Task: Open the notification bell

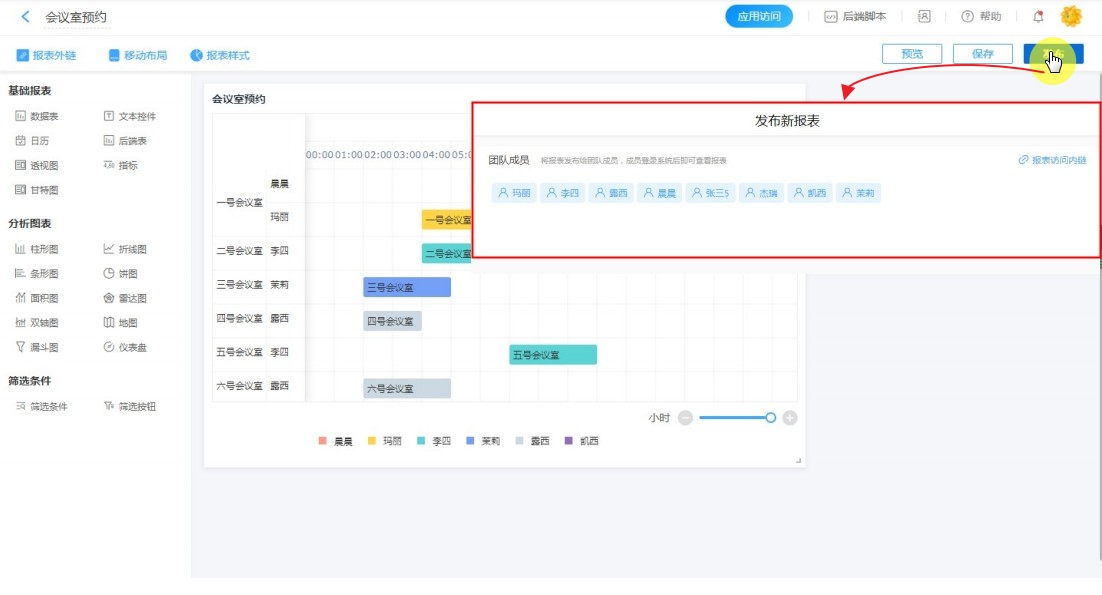Action: point(1038,17)
